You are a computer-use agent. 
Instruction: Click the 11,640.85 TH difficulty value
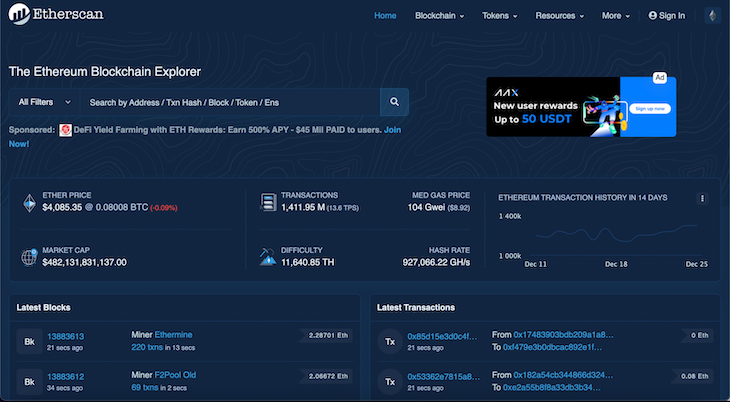coord(307,262)
